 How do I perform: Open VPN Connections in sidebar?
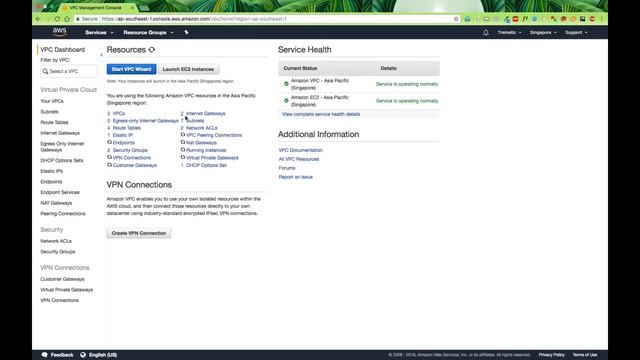(59, 300)
